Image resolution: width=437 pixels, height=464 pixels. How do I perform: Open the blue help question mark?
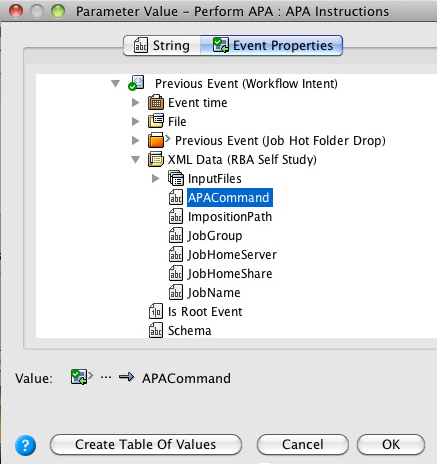(x=25, y=445)
